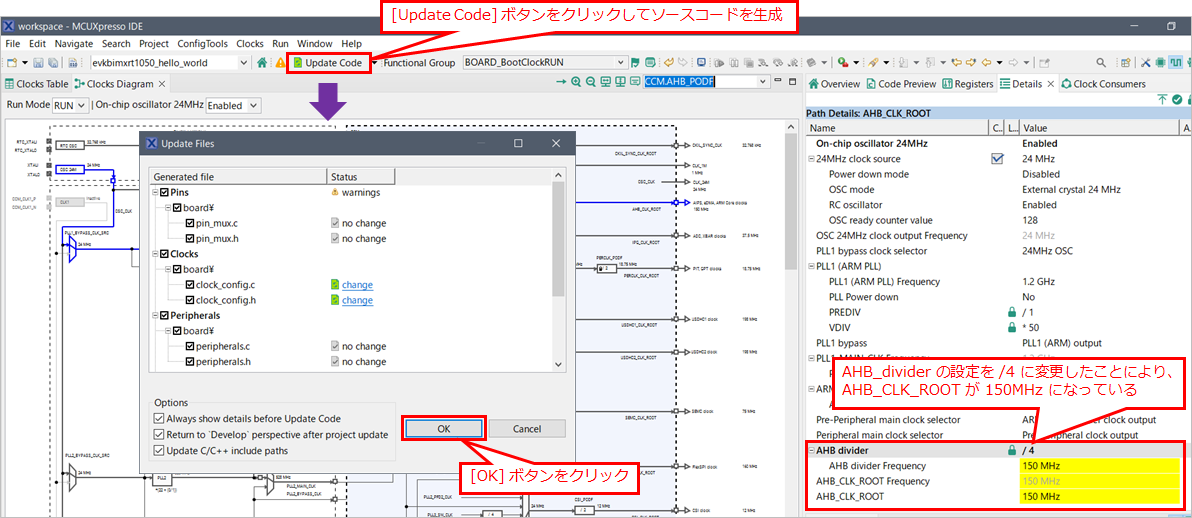Open the Navigate menu
This screenshot has height=518, width=1192.
coord(74,44)
